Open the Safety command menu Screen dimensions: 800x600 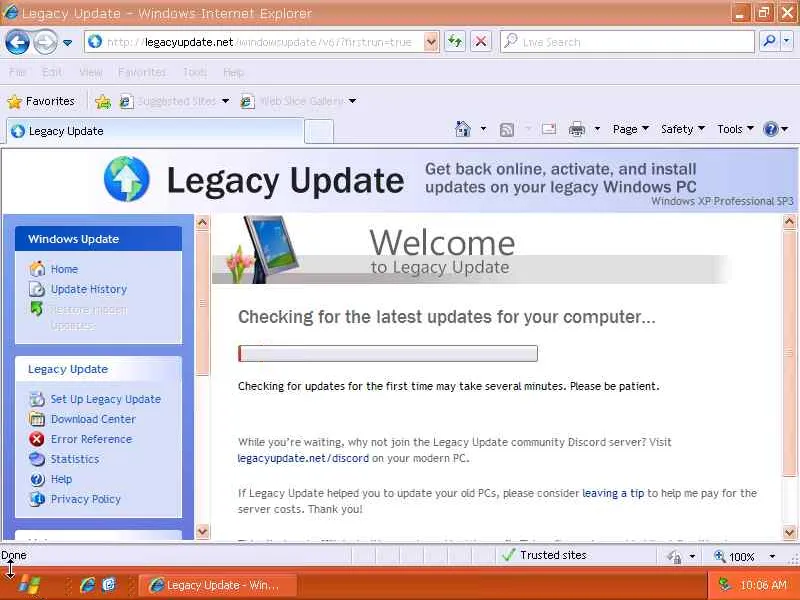coord(683,129)
